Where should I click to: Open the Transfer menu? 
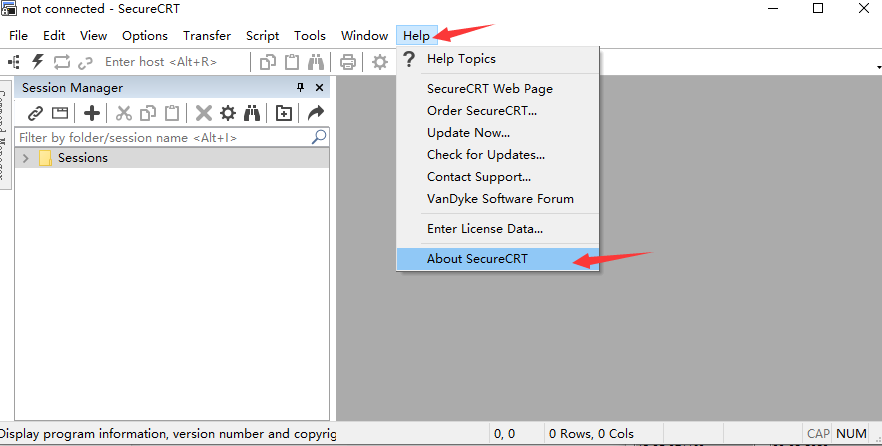(206, 36)
